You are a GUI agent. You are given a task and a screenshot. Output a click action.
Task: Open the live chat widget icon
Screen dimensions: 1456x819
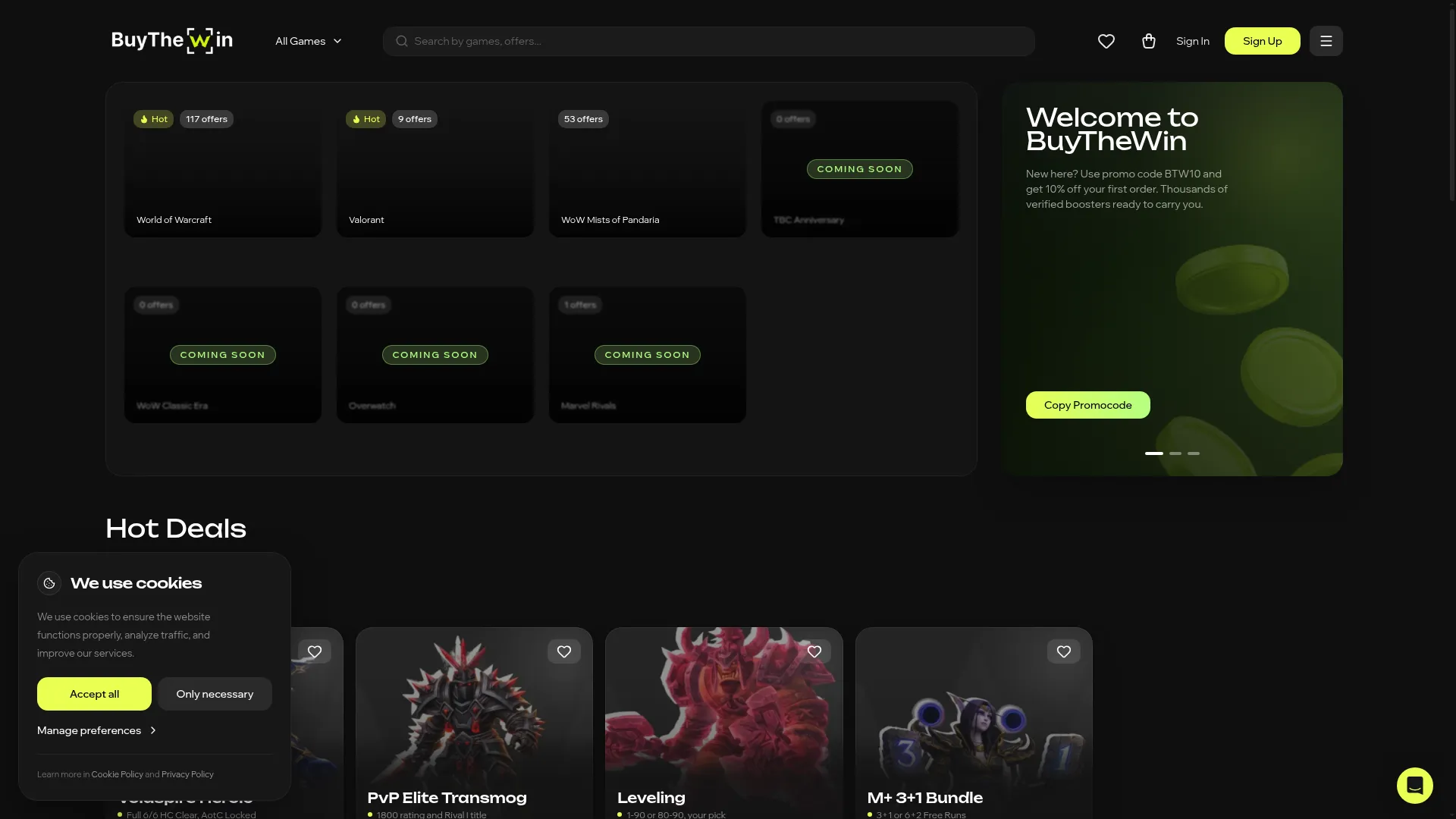point(1415,786)
